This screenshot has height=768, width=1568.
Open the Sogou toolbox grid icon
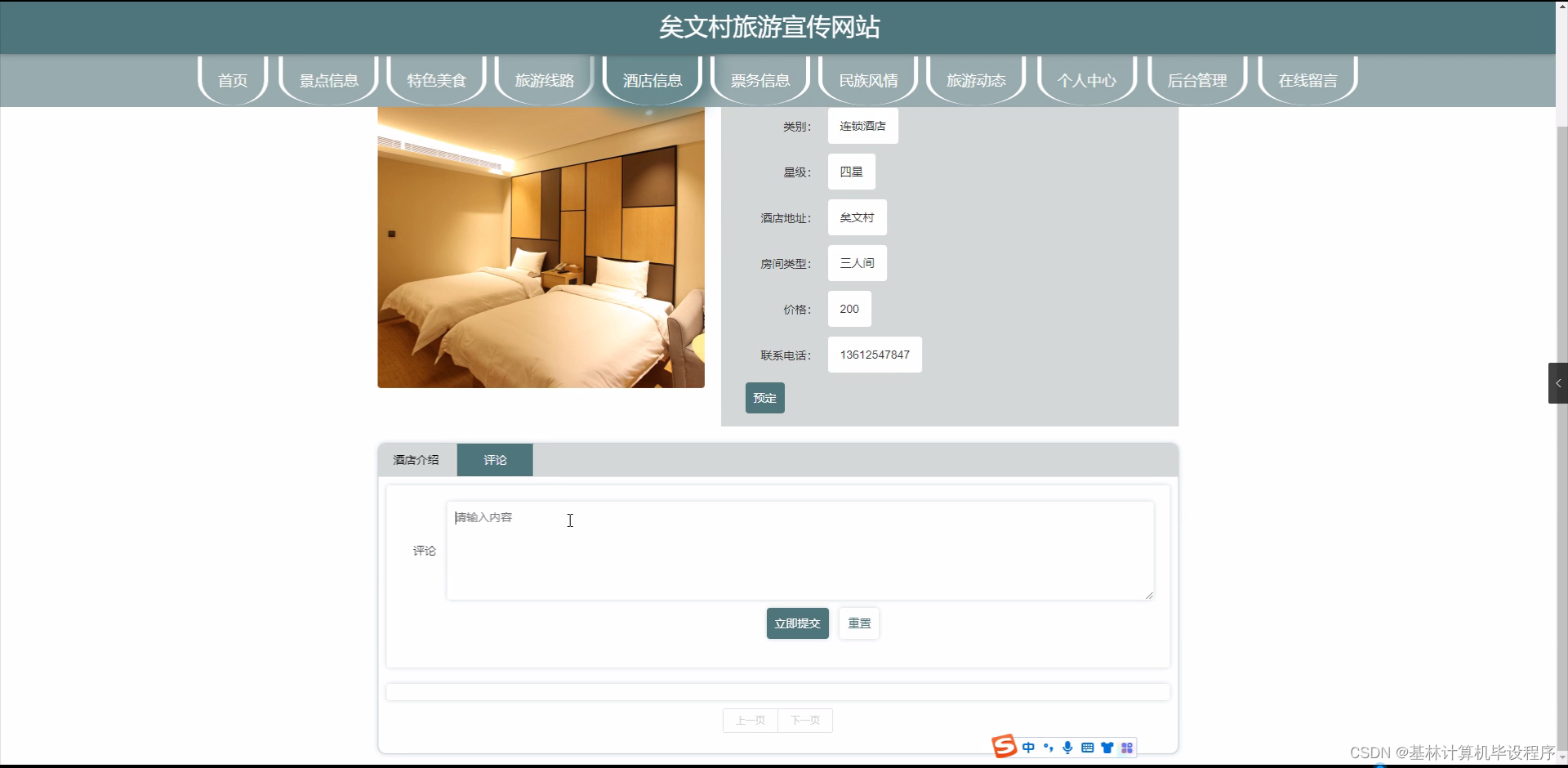pyautogui.click(x=1127, y=747)
